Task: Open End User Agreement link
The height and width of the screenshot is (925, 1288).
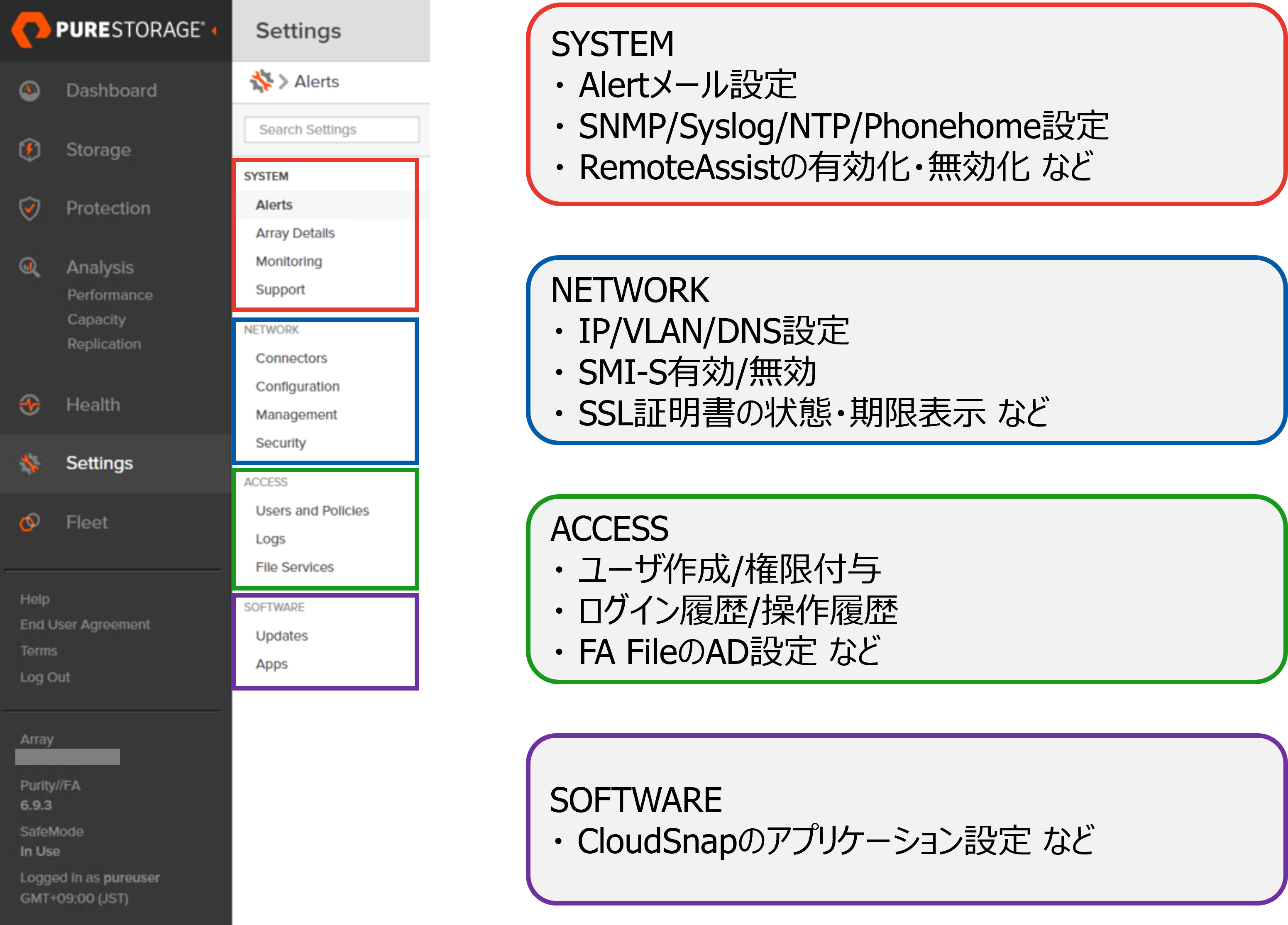Action: 85,624
